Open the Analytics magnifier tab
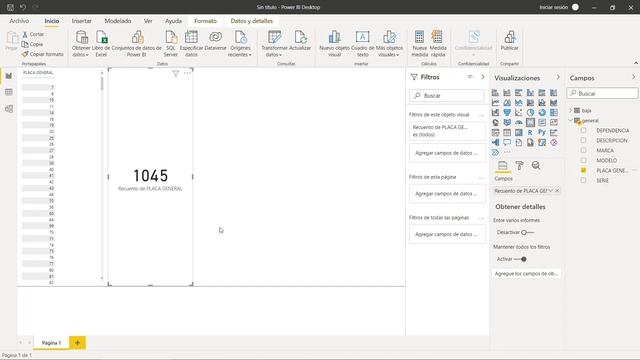The image size is (640, 360). 536,165
